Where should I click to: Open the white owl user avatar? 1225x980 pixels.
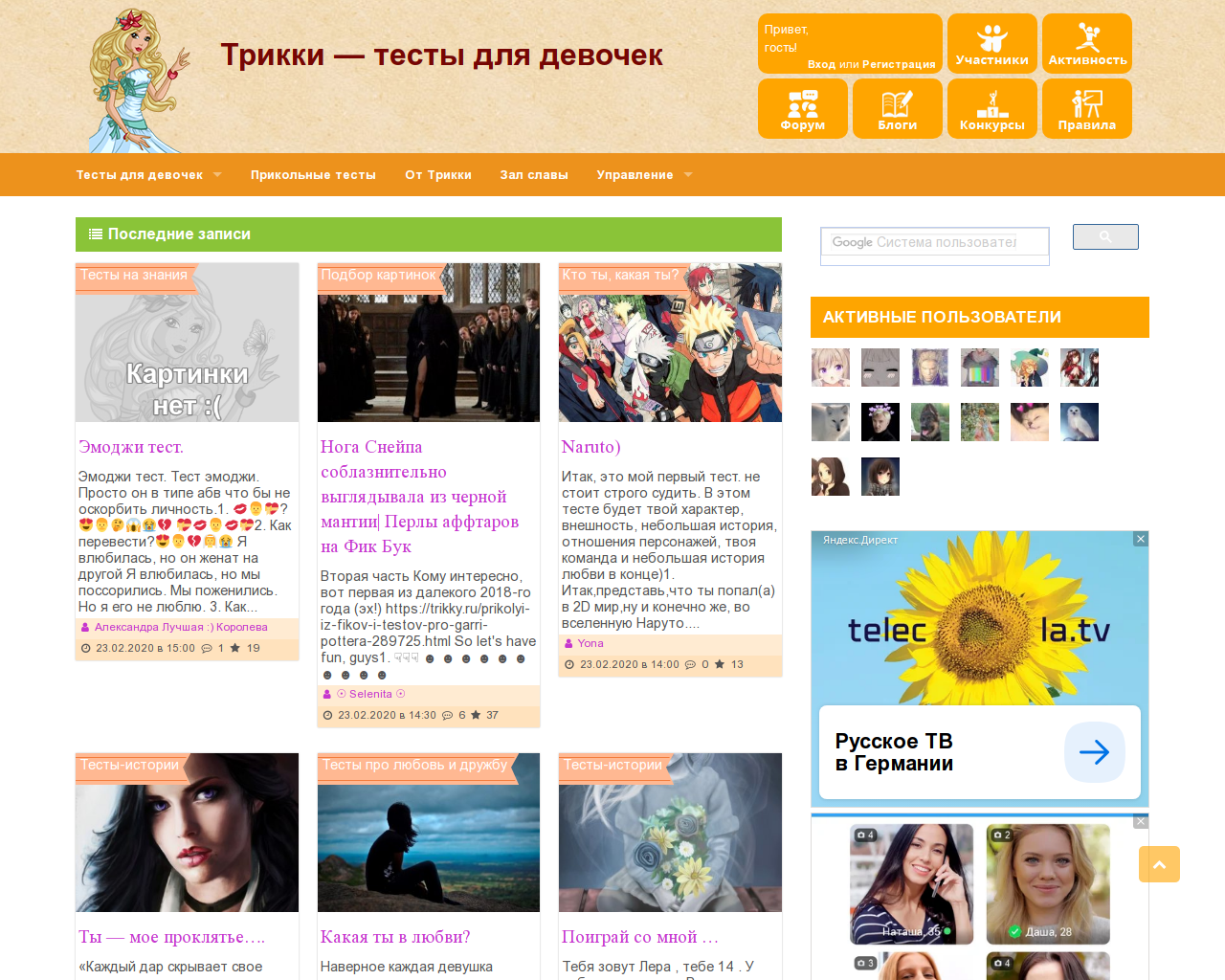[1080, 422]
